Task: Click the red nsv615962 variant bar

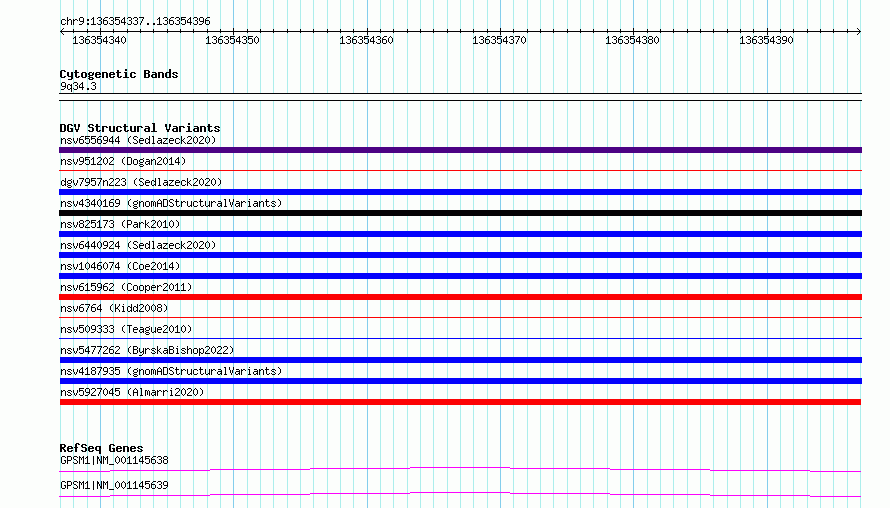Action: point(460,297)
